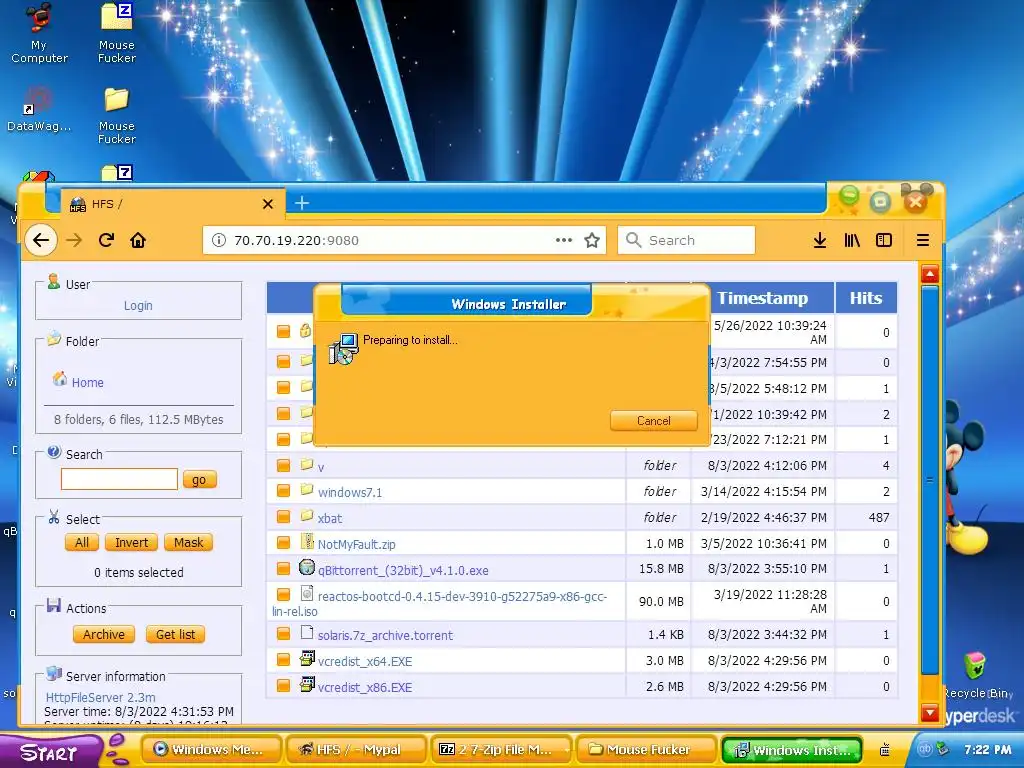Sort the list by Timestamp column

coord(763,298)
